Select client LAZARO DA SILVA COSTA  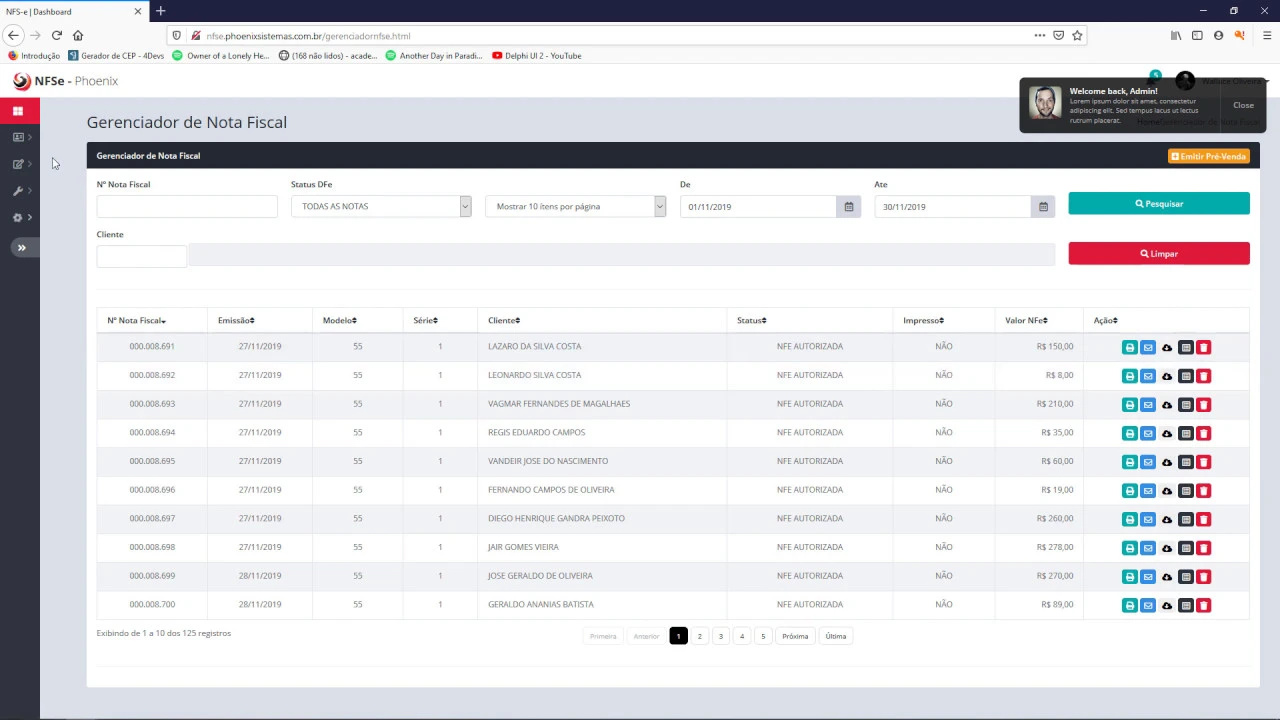[534, 346]
